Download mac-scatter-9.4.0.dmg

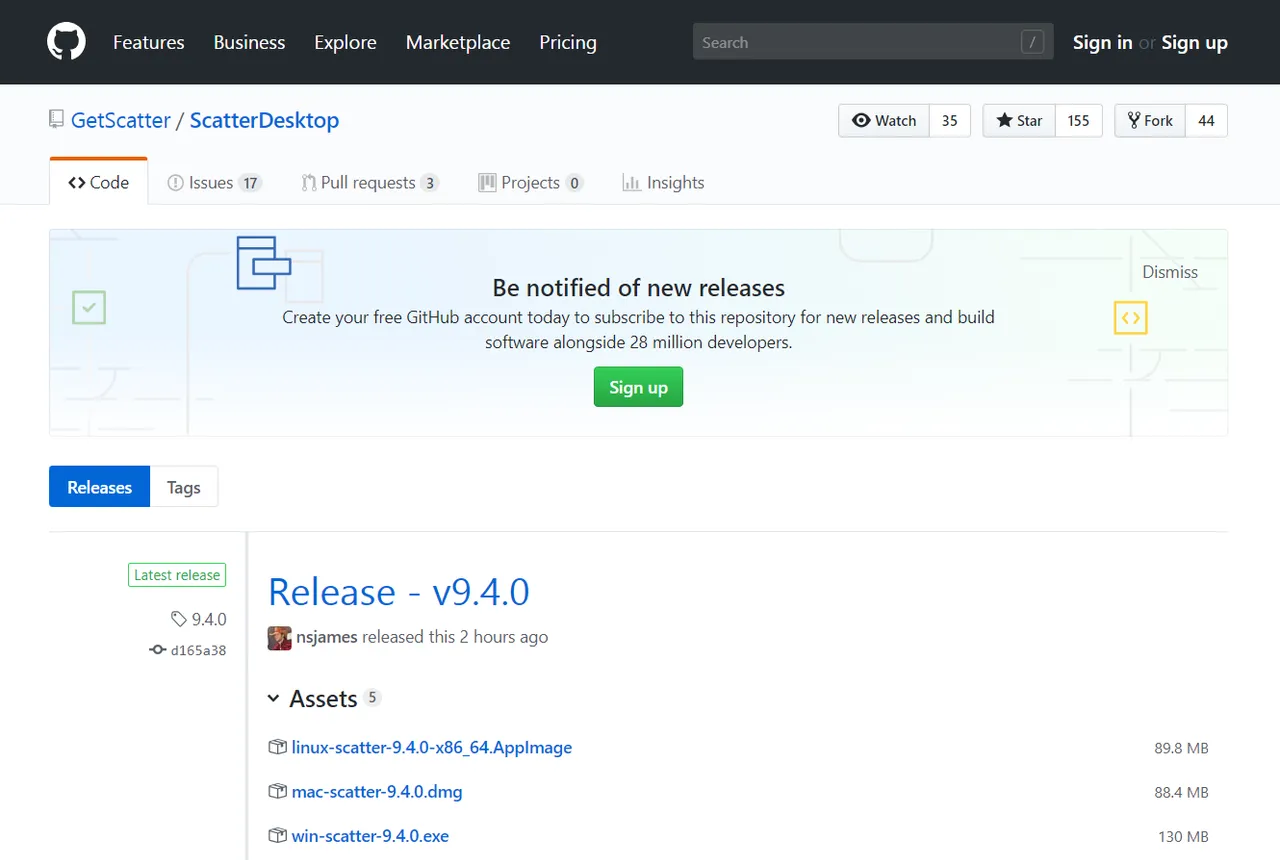(x=377, y=791)
